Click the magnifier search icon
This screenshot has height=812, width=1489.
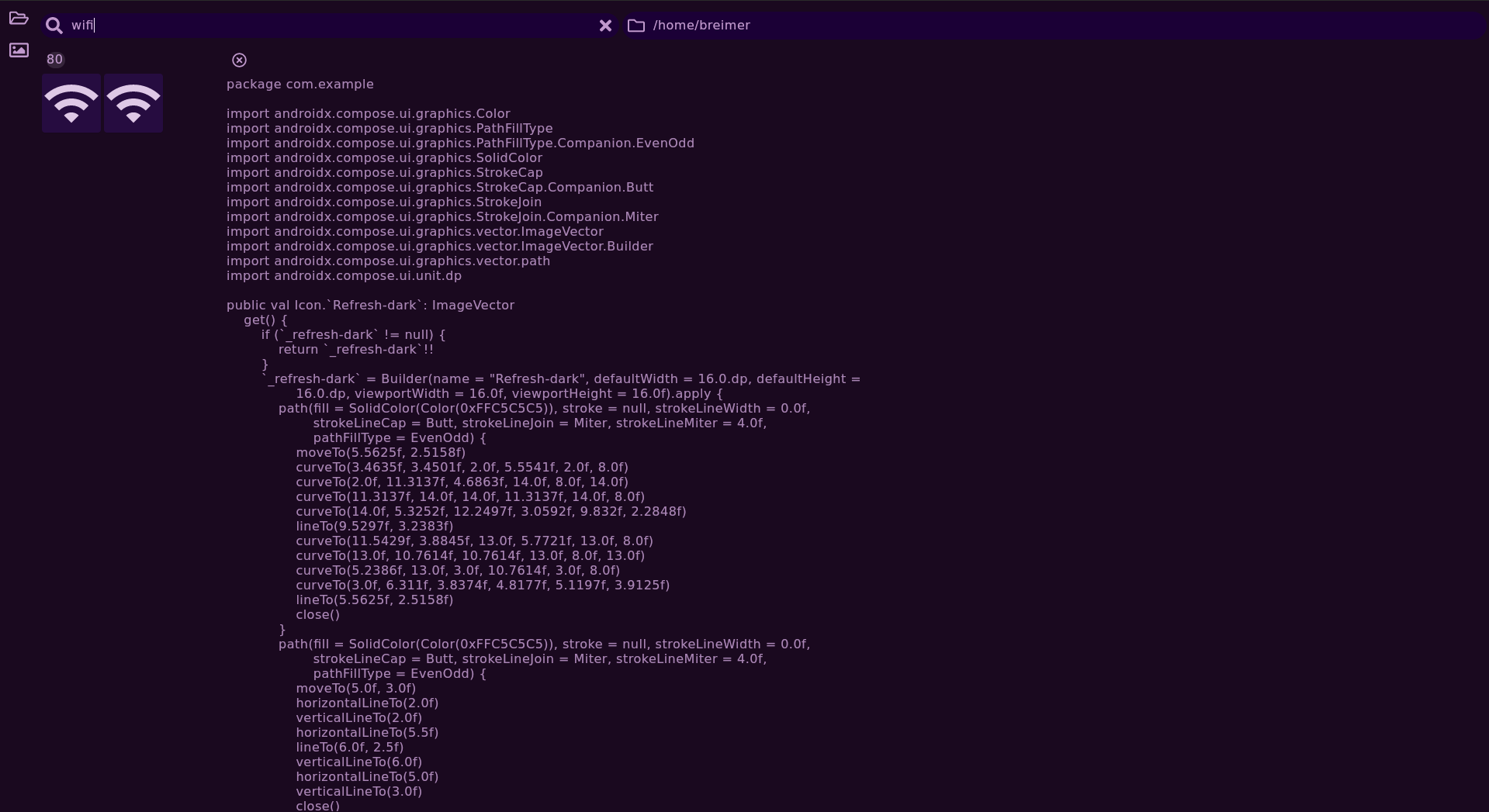(x=54, y=26)
